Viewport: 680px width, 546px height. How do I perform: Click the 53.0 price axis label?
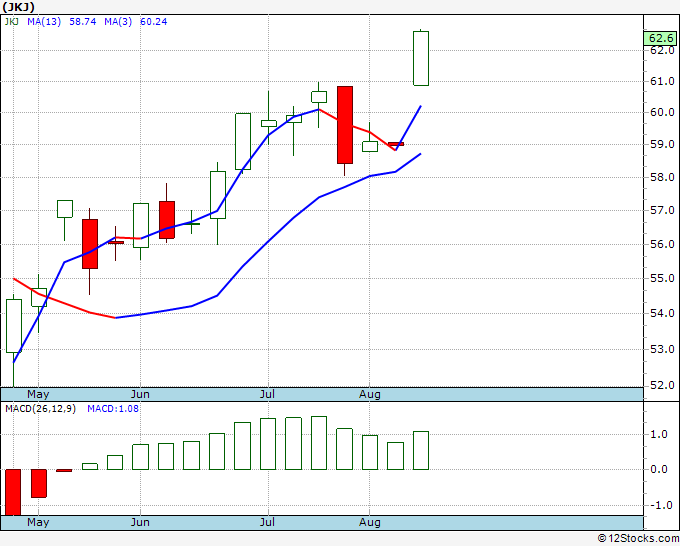[662, 349]
